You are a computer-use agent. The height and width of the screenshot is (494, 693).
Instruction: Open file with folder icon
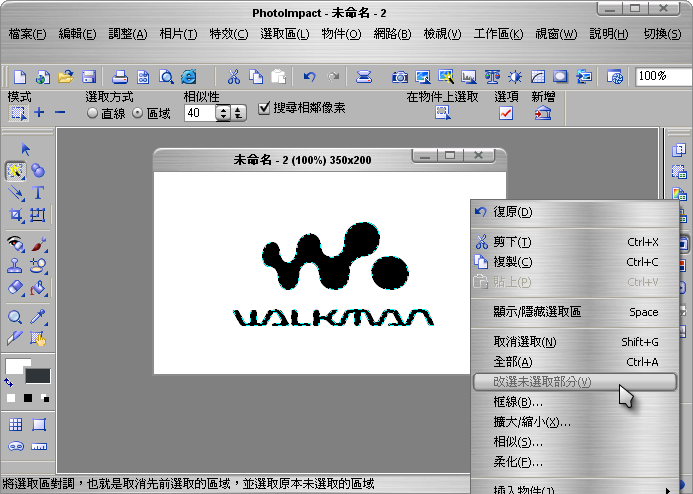[65, 77]
